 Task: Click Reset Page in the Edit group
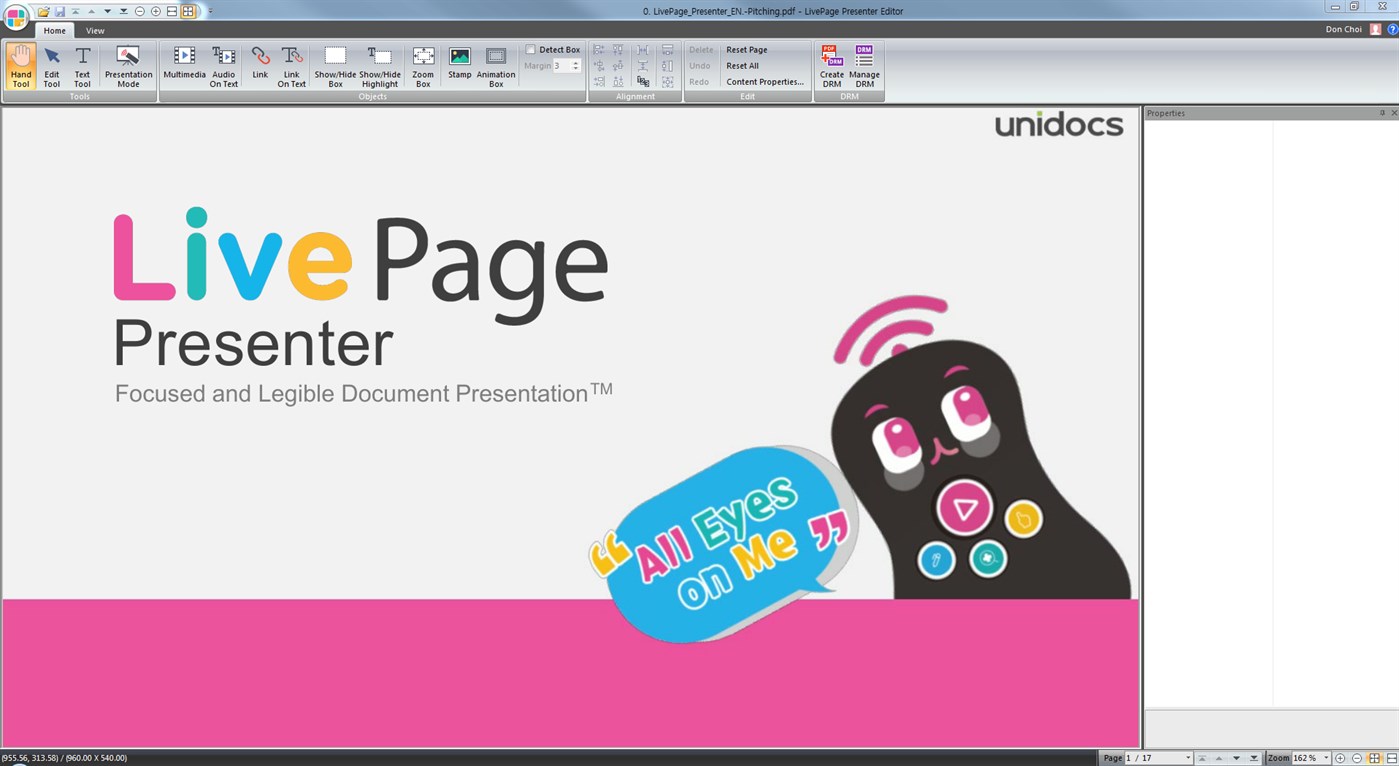tap(745, 49)
